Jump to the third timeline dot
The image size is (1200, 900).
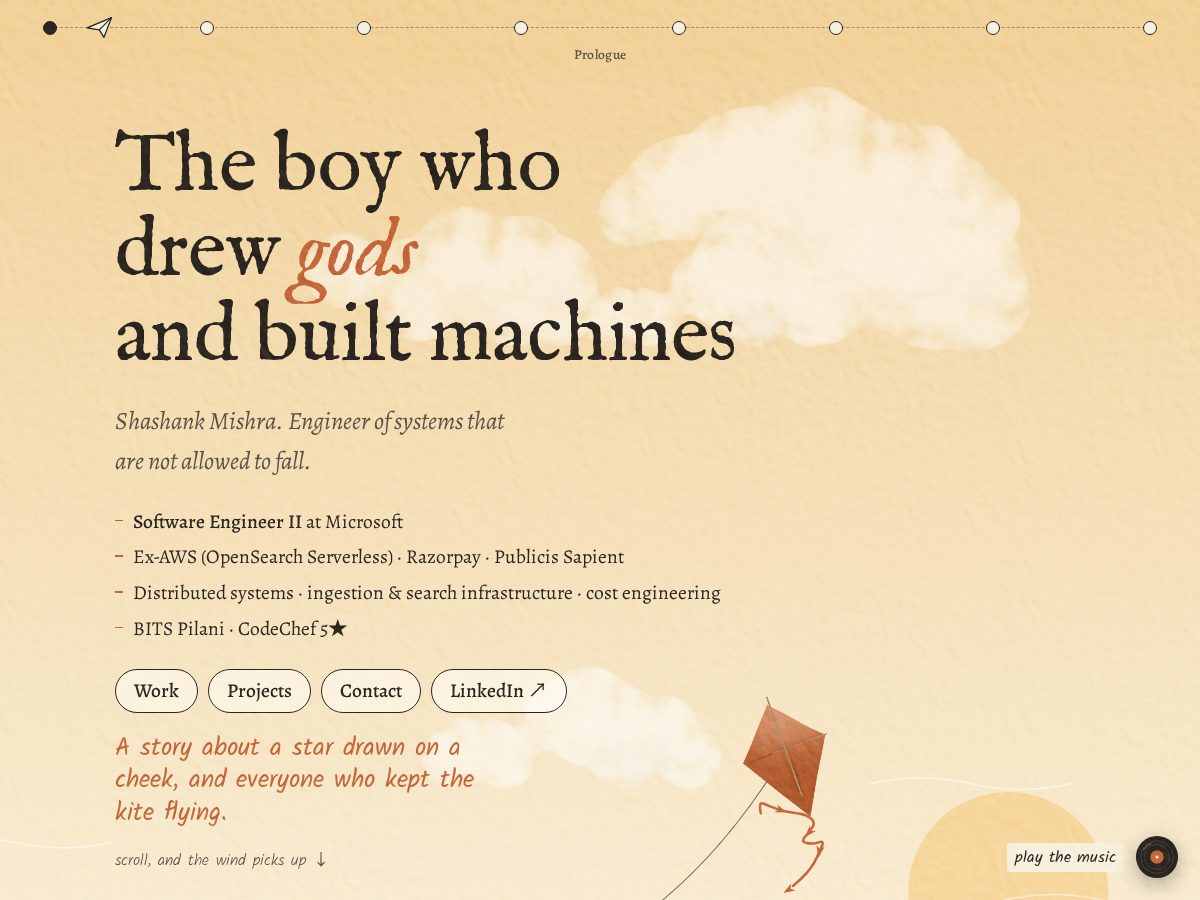pyautogui.click(x=364, y=28)
